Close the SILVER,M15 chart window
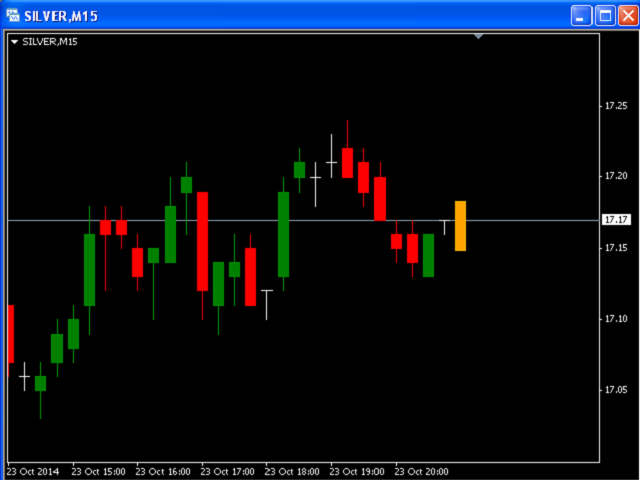This screenshot has width=640, height=480. tap(629, 16)
